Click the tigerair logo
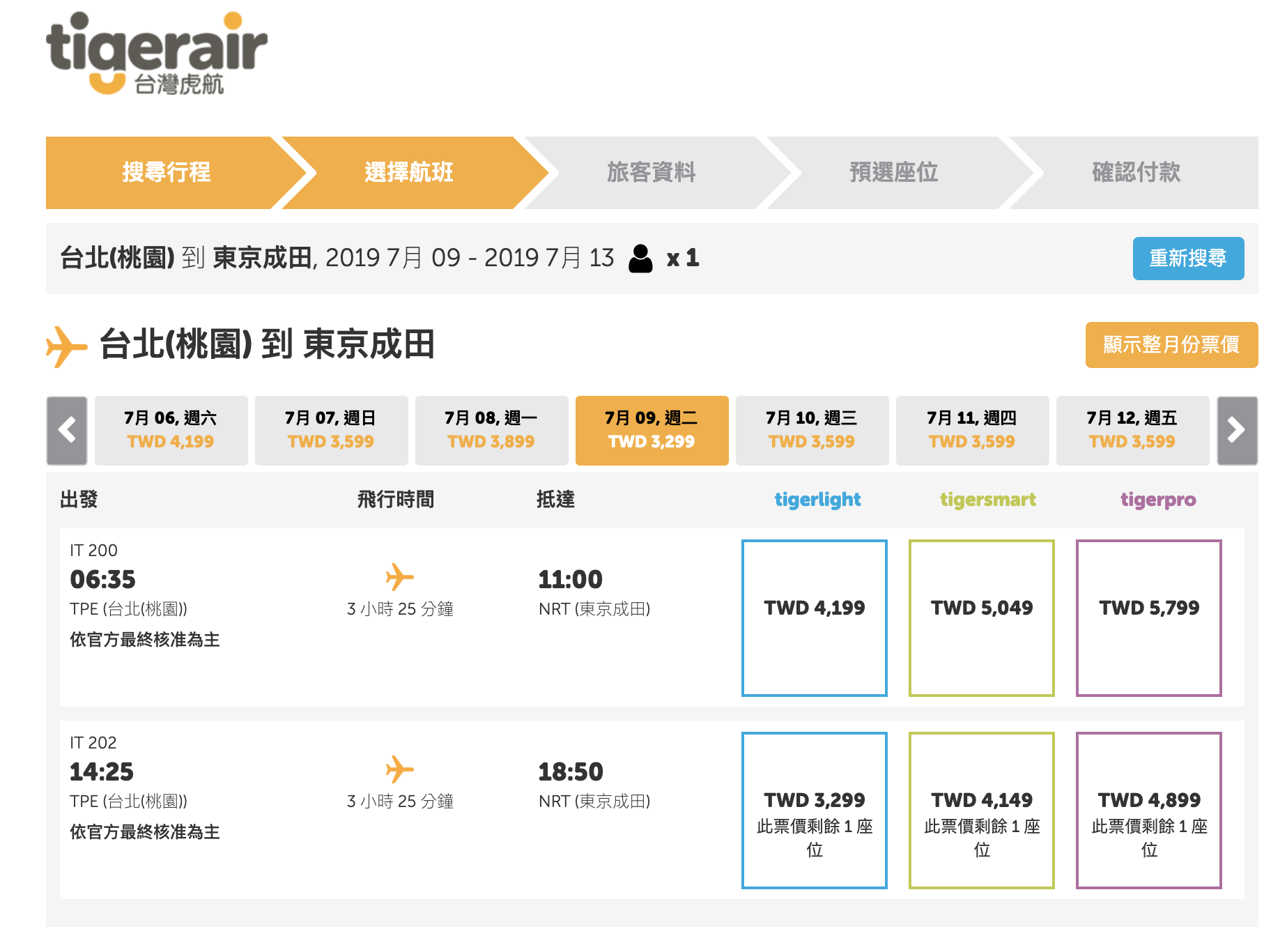 [157, 53]
